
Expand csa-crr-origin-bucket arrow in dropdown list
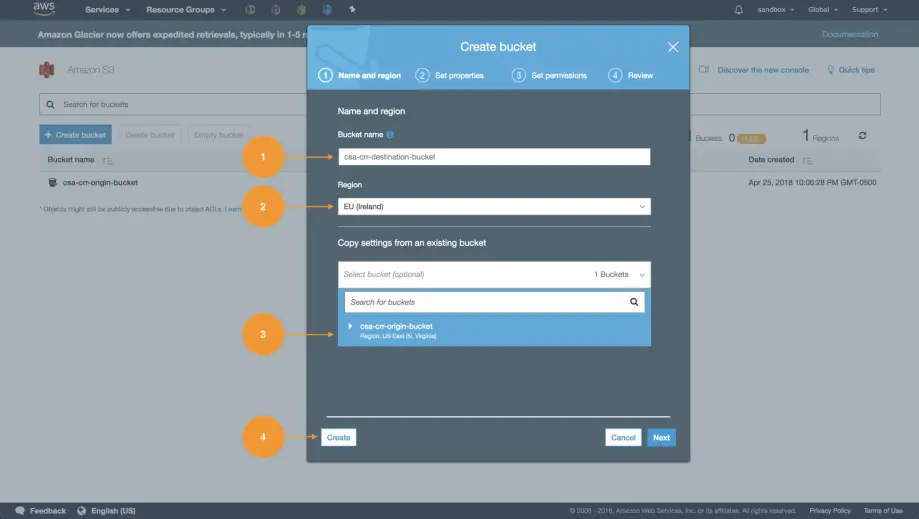(x=350, y=326)
